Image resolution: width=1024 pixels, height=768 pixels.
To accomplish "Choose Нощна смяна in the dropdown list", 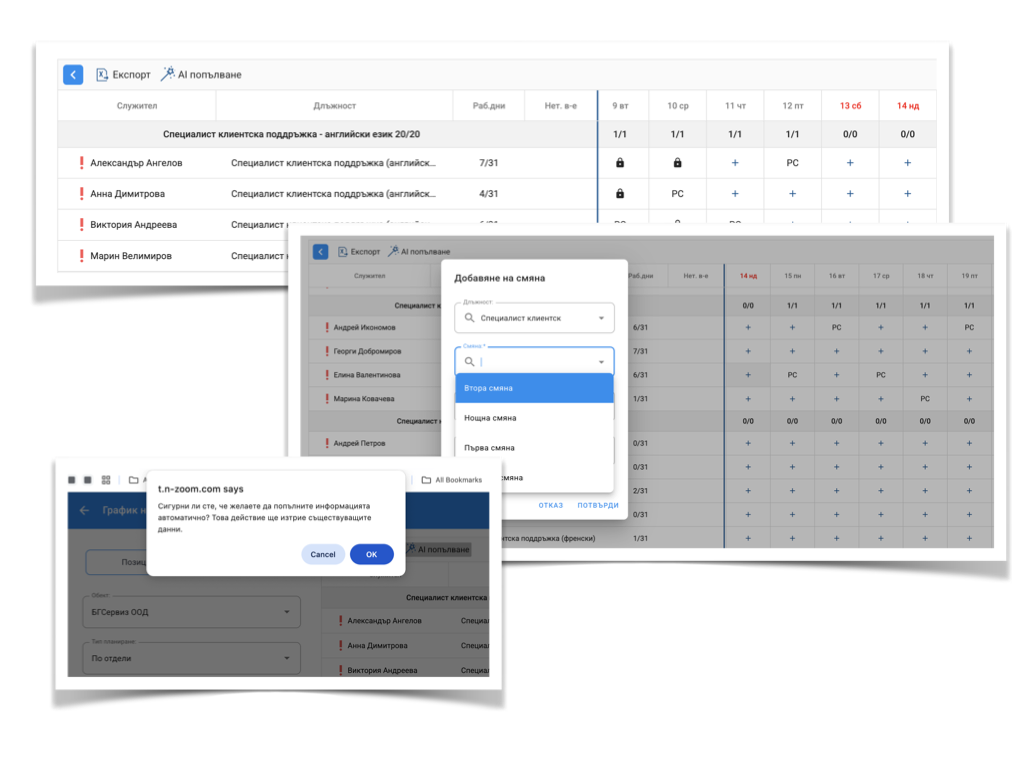I will click(x=534, y=418).
